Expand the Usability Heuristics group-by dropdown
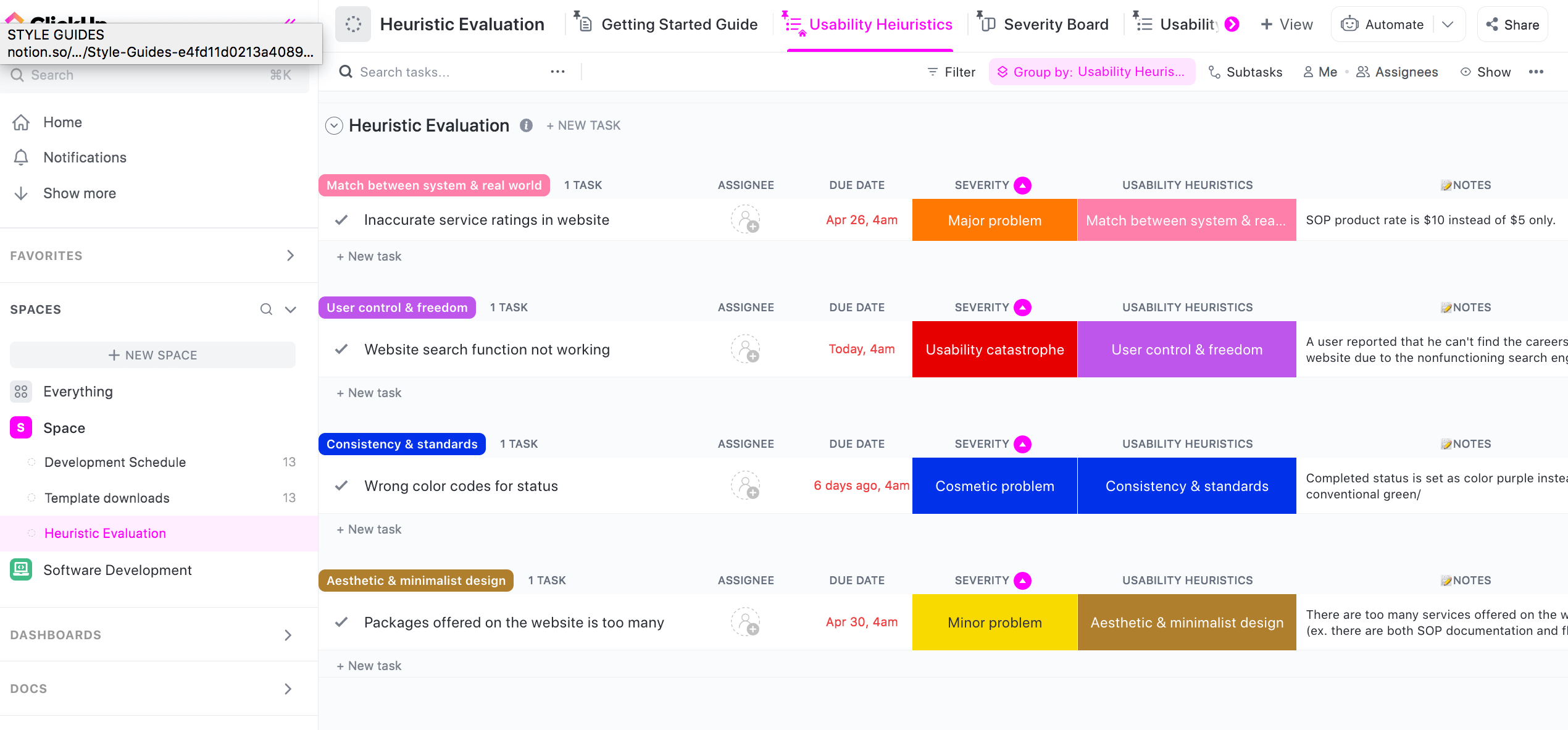1568x730 pixels. point(1090,71)
